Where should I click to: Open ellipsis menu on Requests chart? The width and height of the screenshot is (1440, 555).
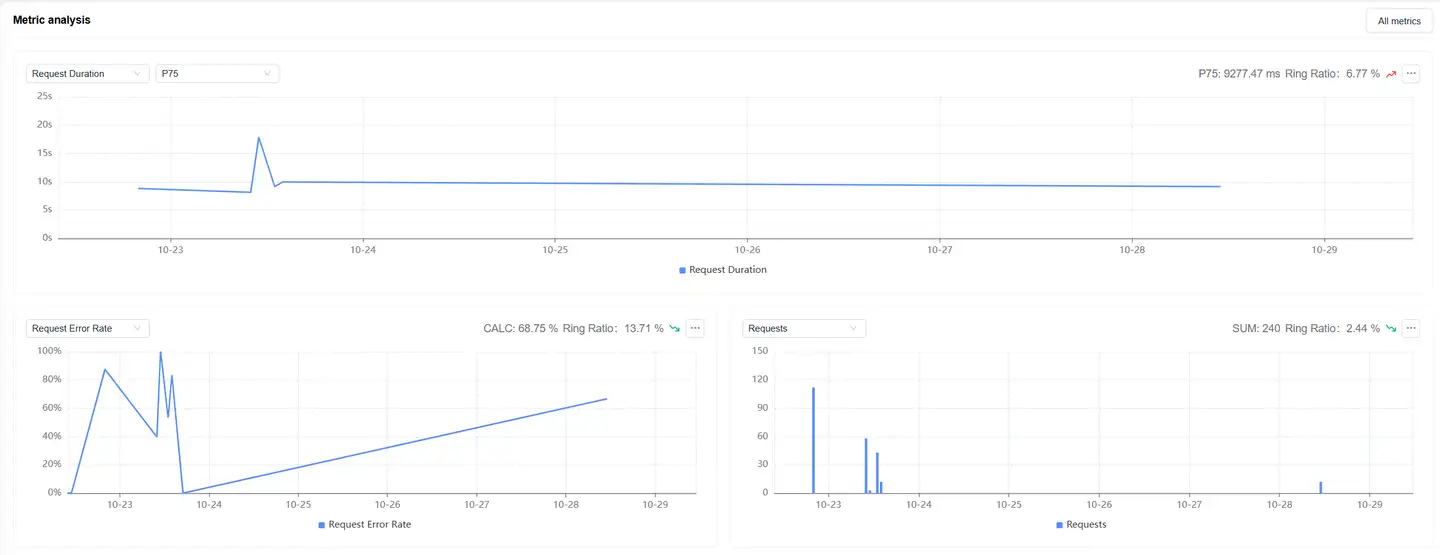point(1411,328)
